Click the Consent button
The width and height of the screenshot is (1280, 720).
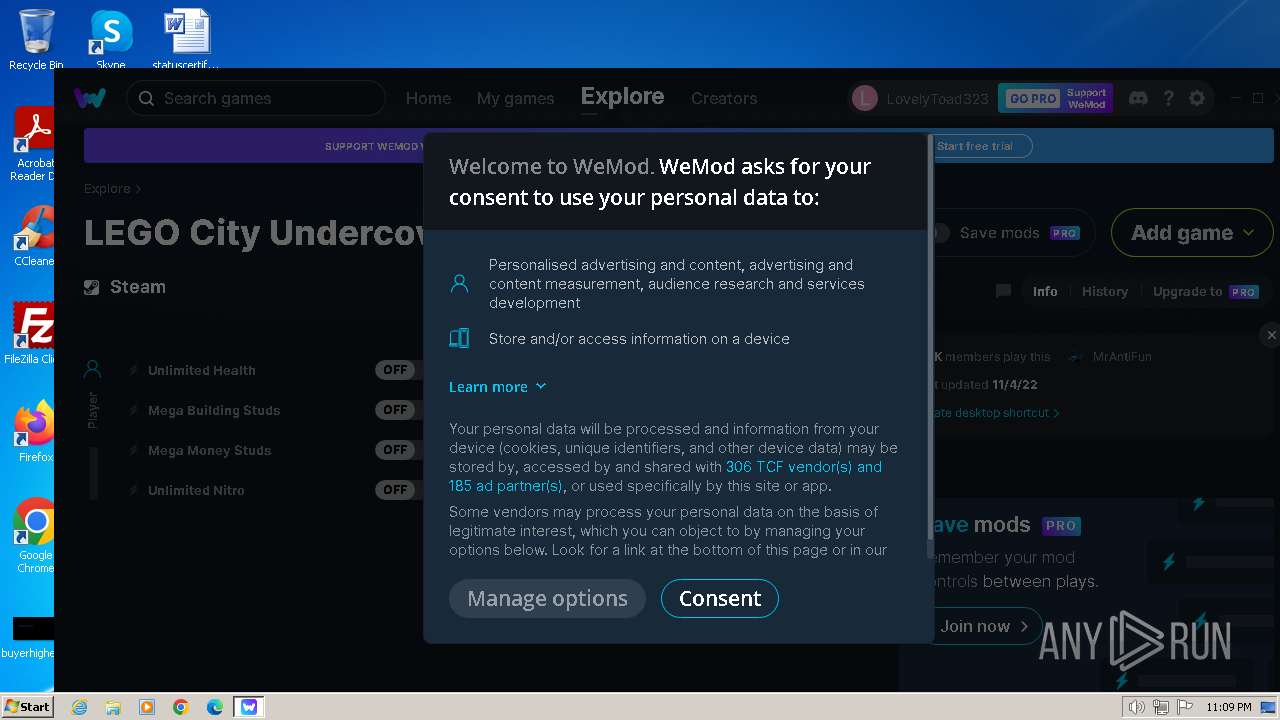[x=720, y=598]
